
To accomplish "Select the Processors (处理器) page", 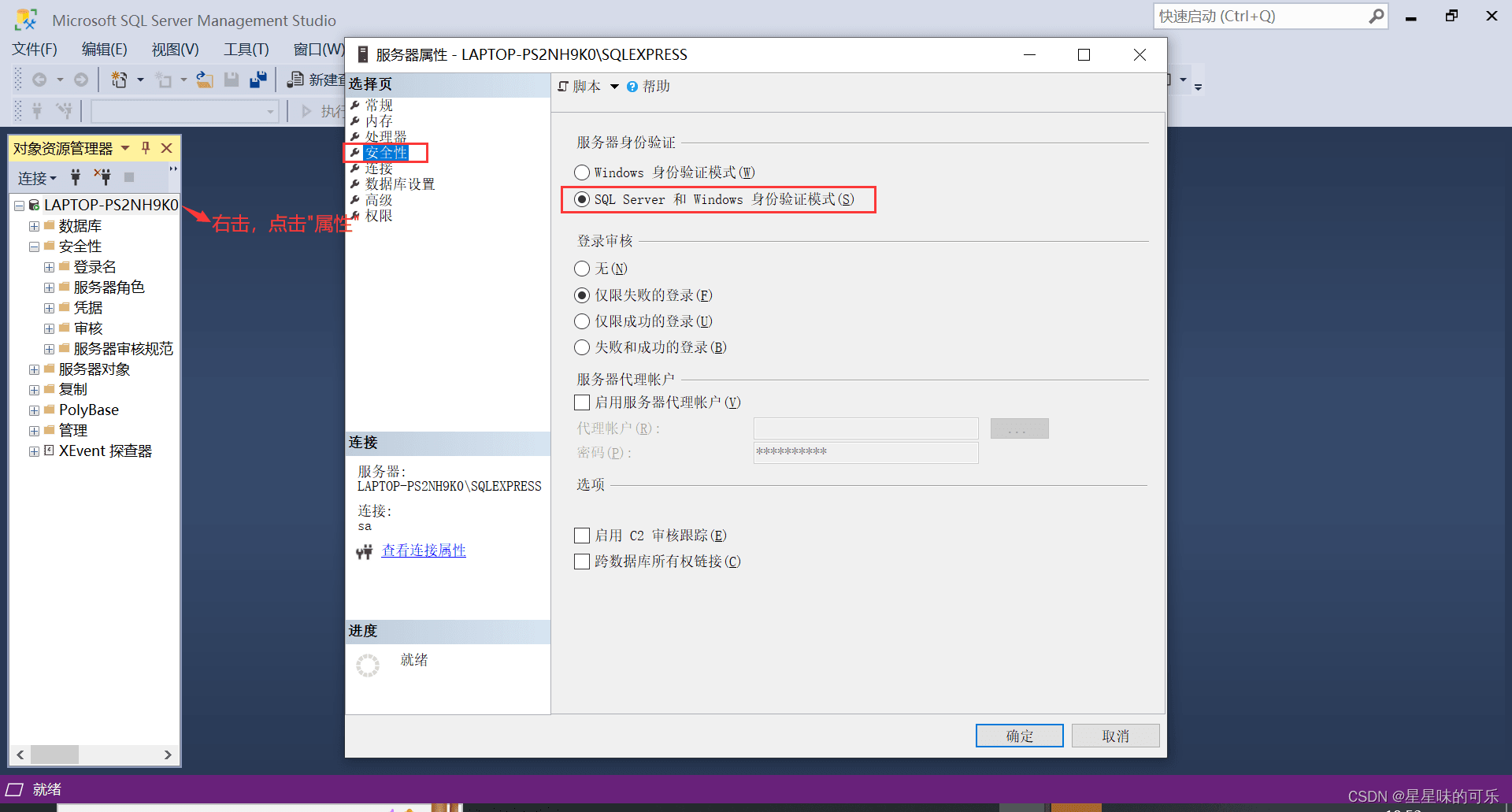I will point(386,137).
